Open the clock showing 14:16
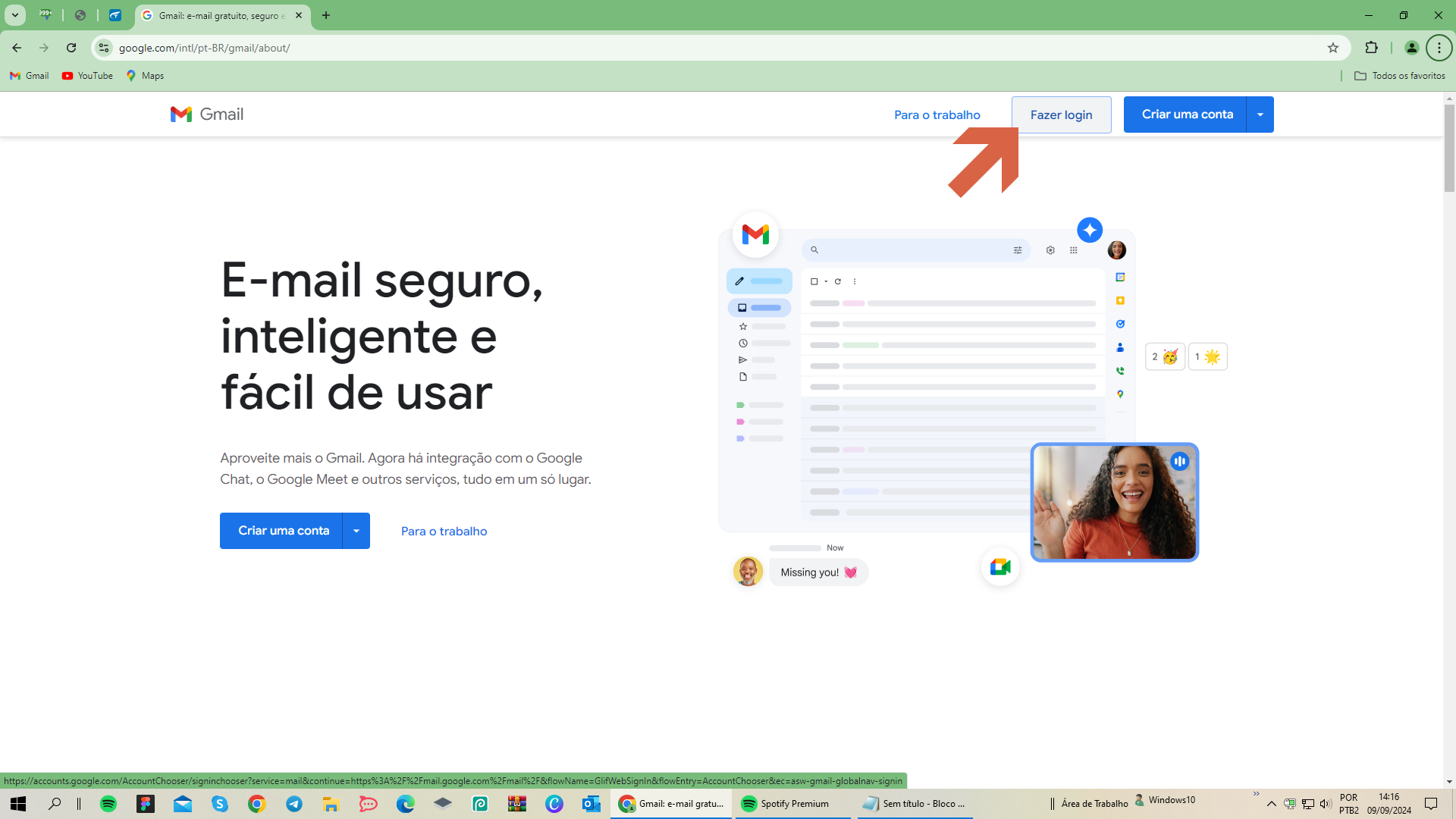This screenshot has height=819, width=1456. coord(1389,804)
